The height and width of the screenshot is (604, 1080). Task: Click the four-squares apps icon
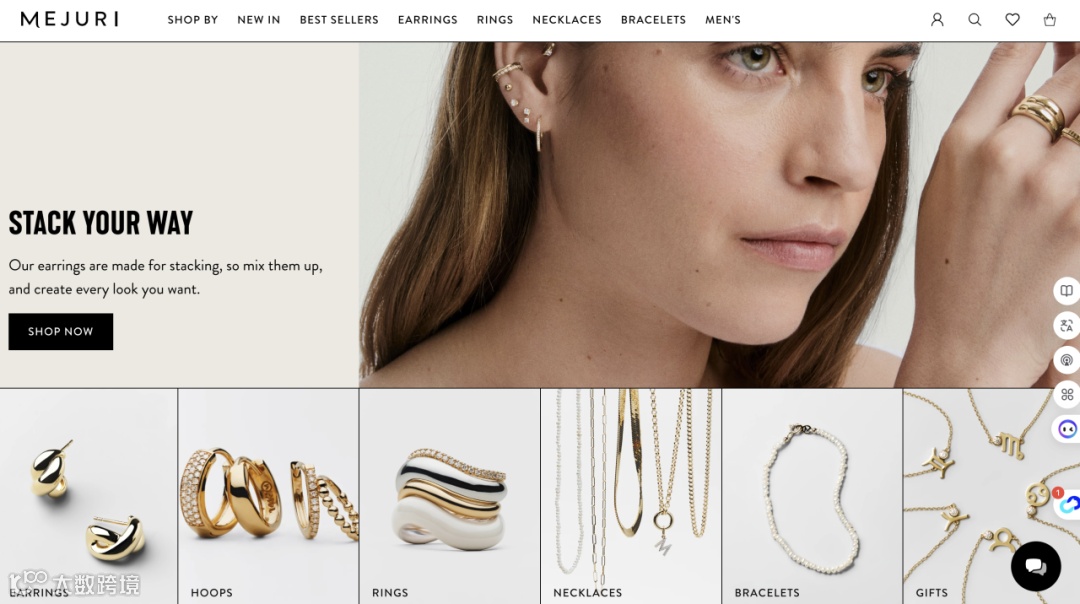(x=1066, y=395)
